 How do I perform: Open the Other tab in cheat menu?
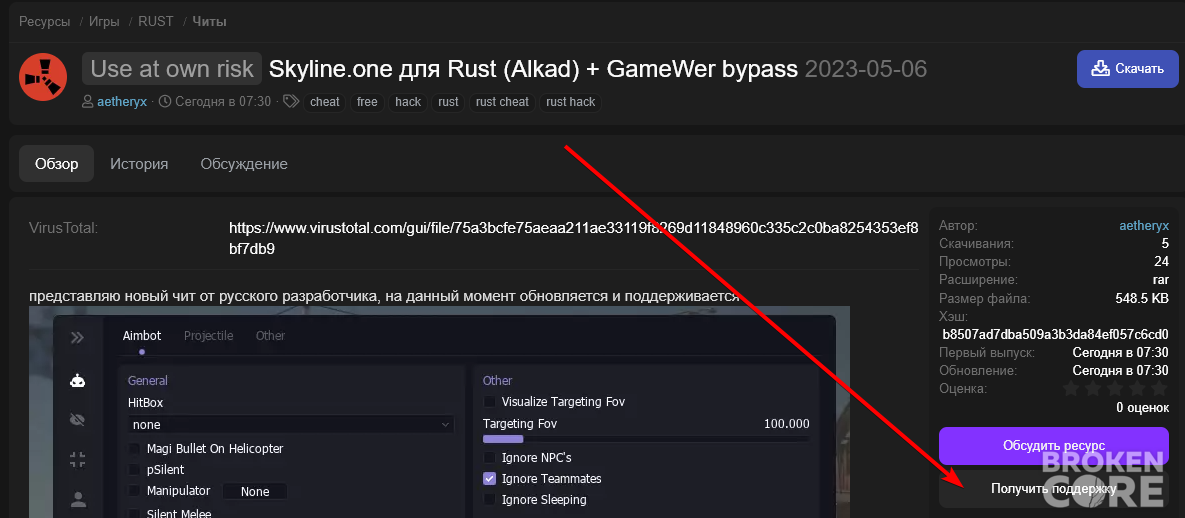pyautogui.click(x=270, y=336)
